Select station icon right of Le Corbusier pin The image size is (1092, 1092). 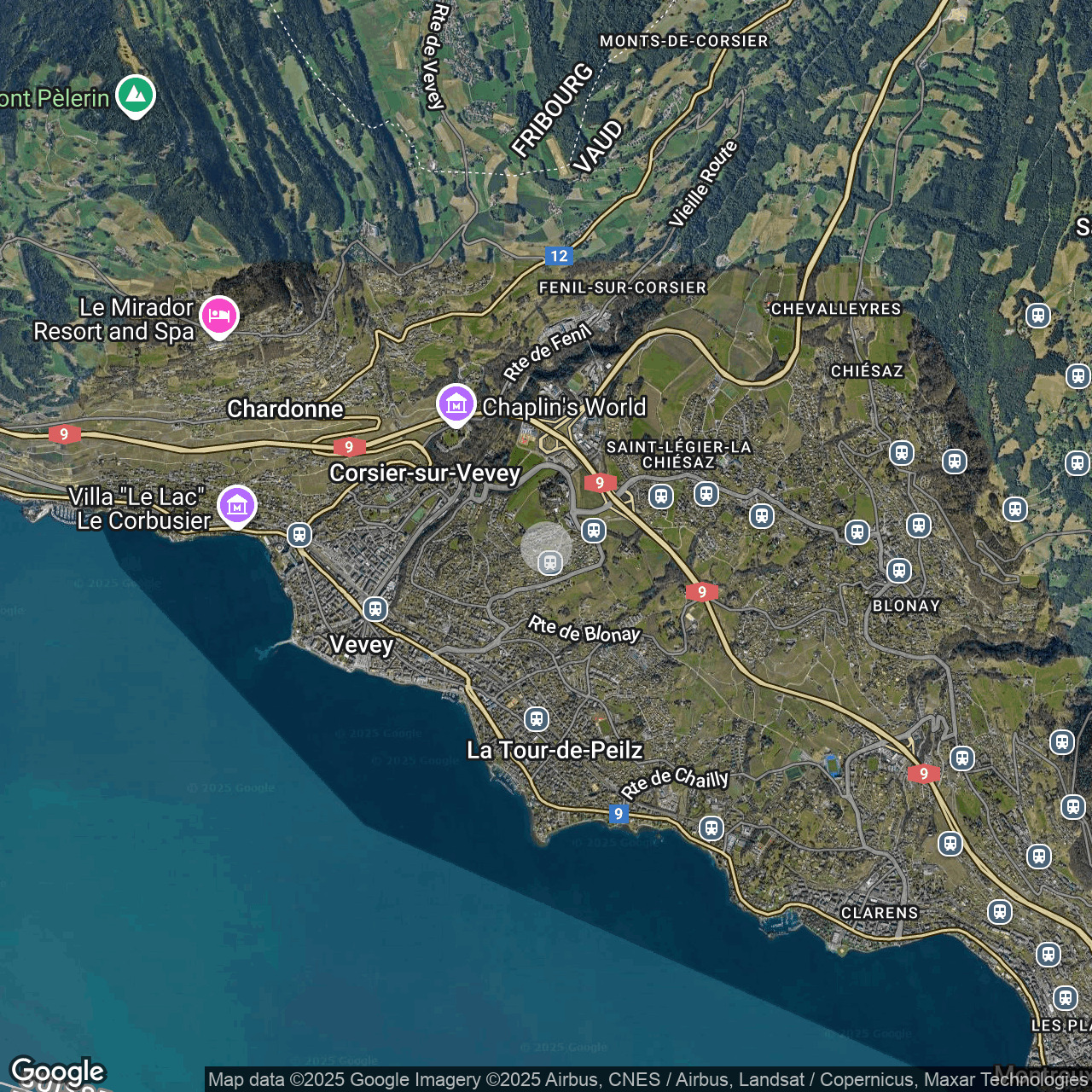click(299, 535)
